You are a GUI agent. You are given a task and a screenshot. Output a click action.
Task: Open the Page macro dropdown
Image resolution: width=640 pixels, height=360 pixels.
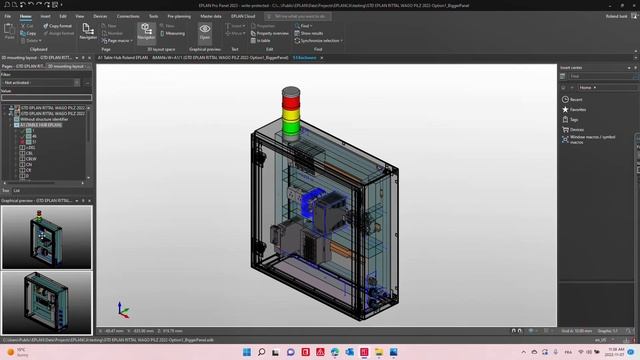117,41
